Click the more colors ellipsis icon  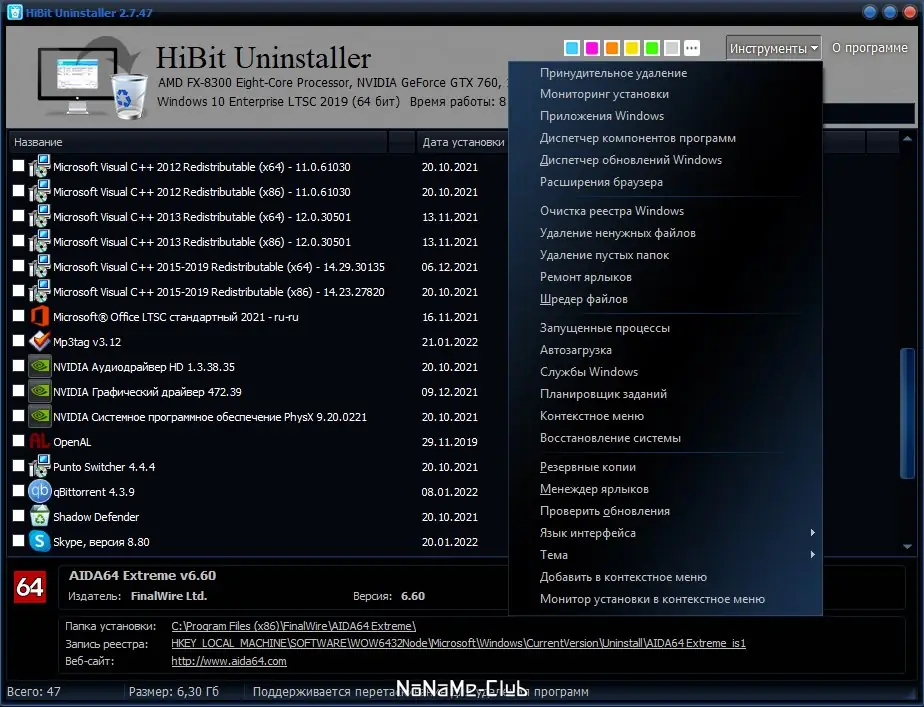(692, 48)
